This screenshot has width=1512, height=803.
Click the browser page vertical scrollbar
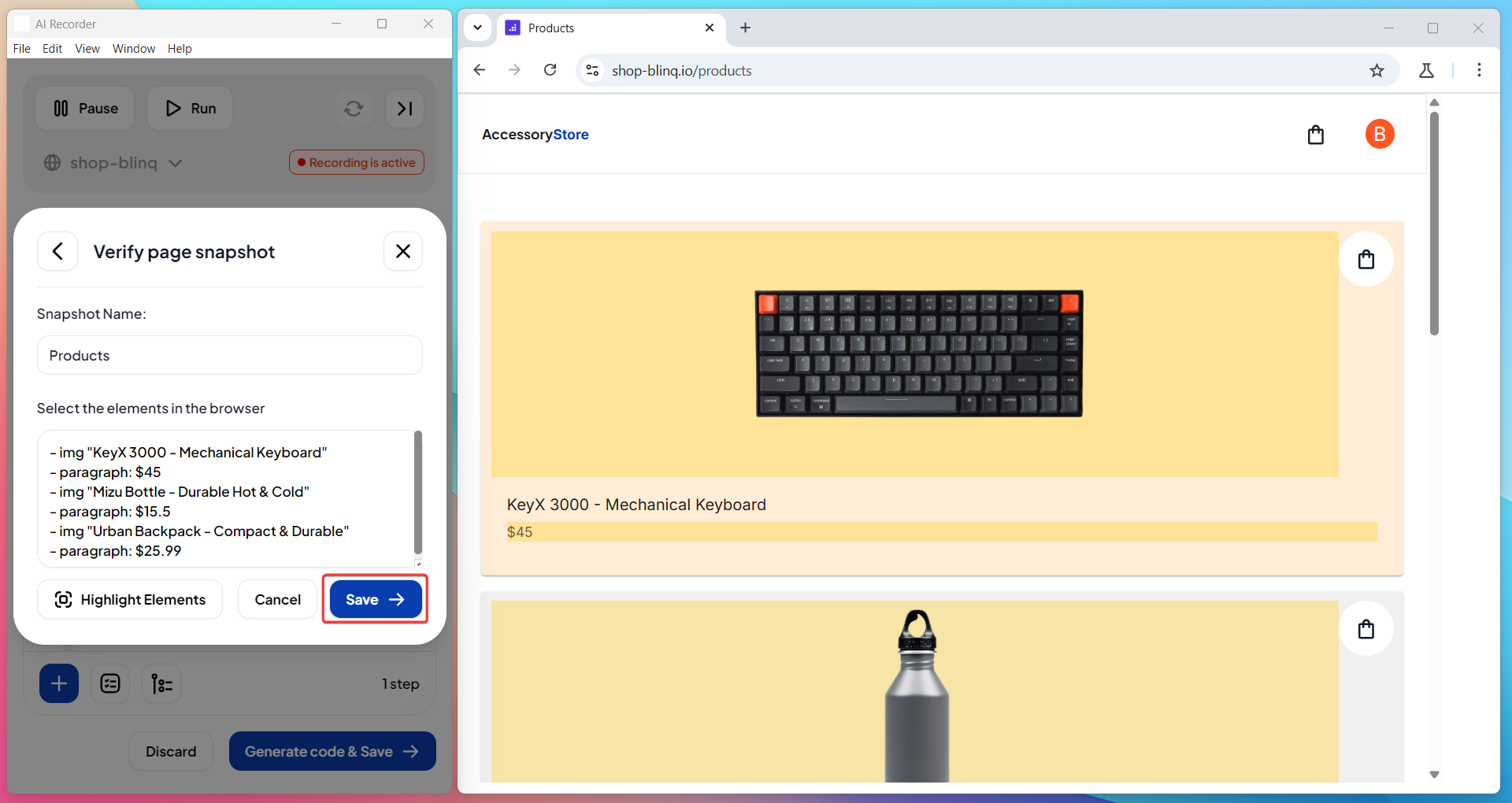point(1434,224)
